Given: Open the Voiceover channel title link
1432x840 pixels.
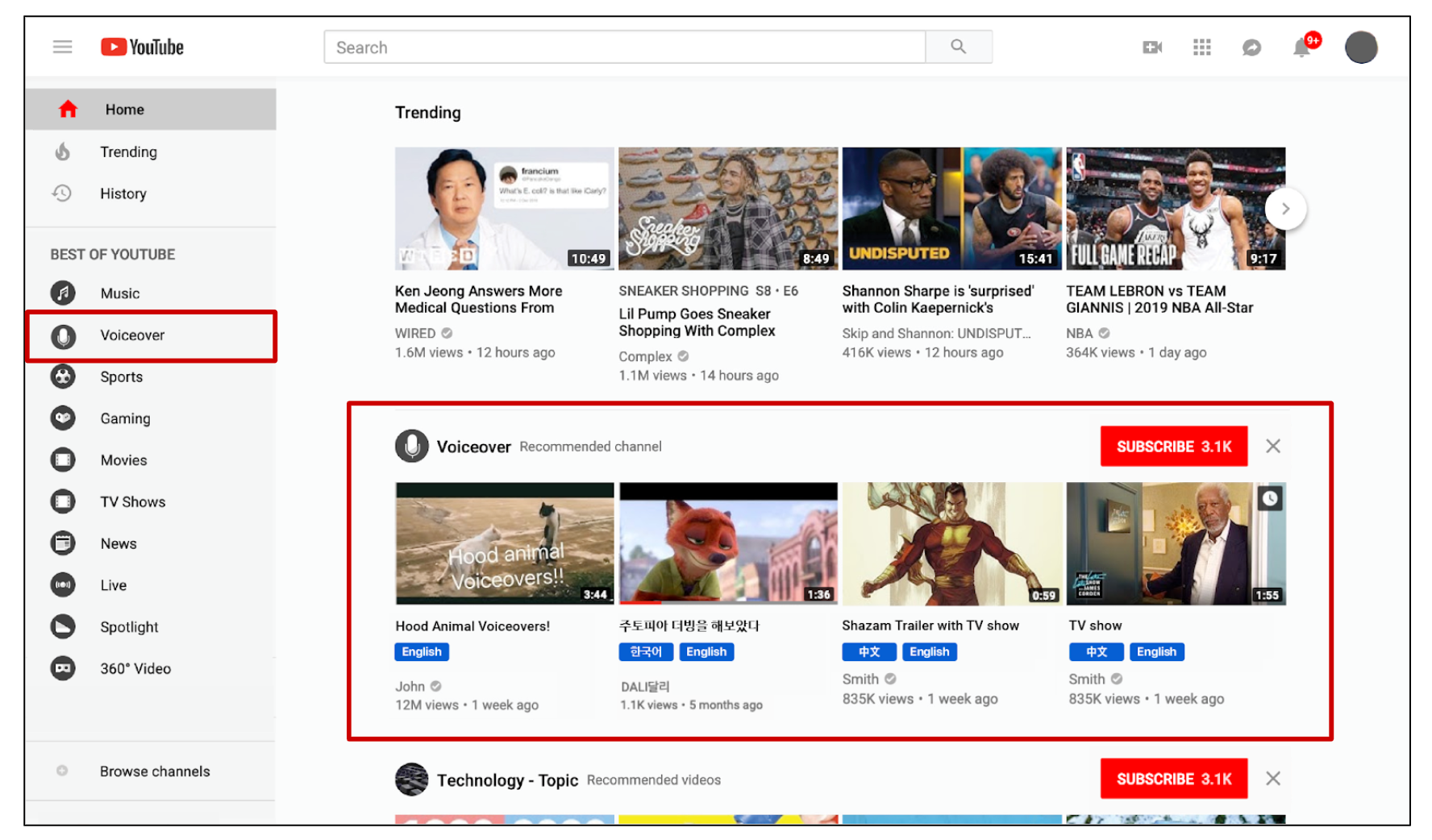Looking at the screenshot, I should point(474,447).
